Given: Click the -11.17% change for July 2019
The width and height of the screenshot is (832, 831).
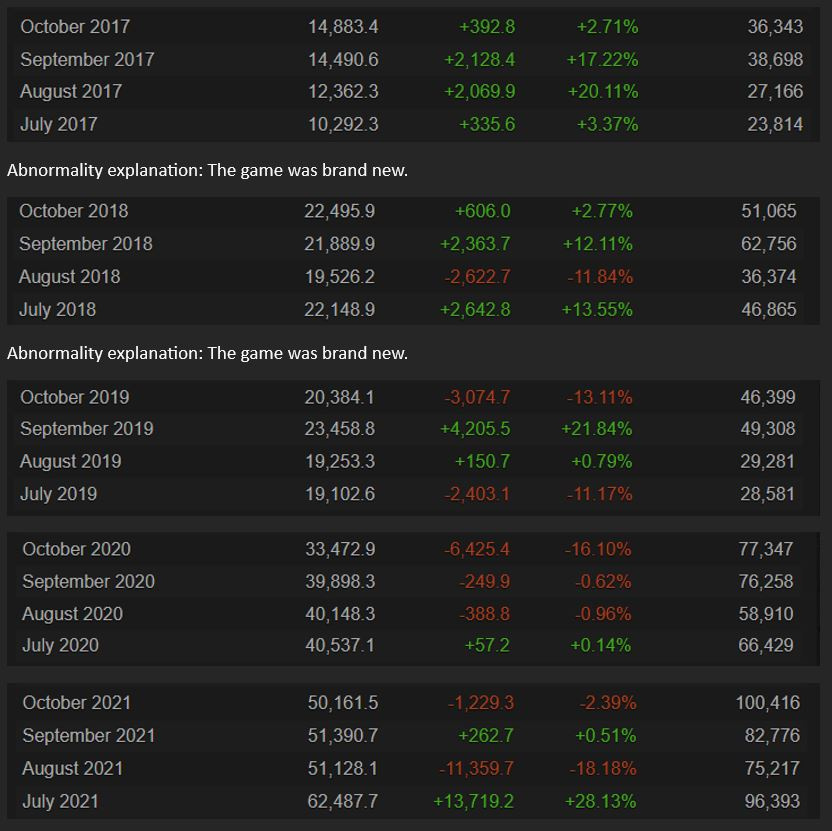Looking at the screenshot, I should pos(600,494).
